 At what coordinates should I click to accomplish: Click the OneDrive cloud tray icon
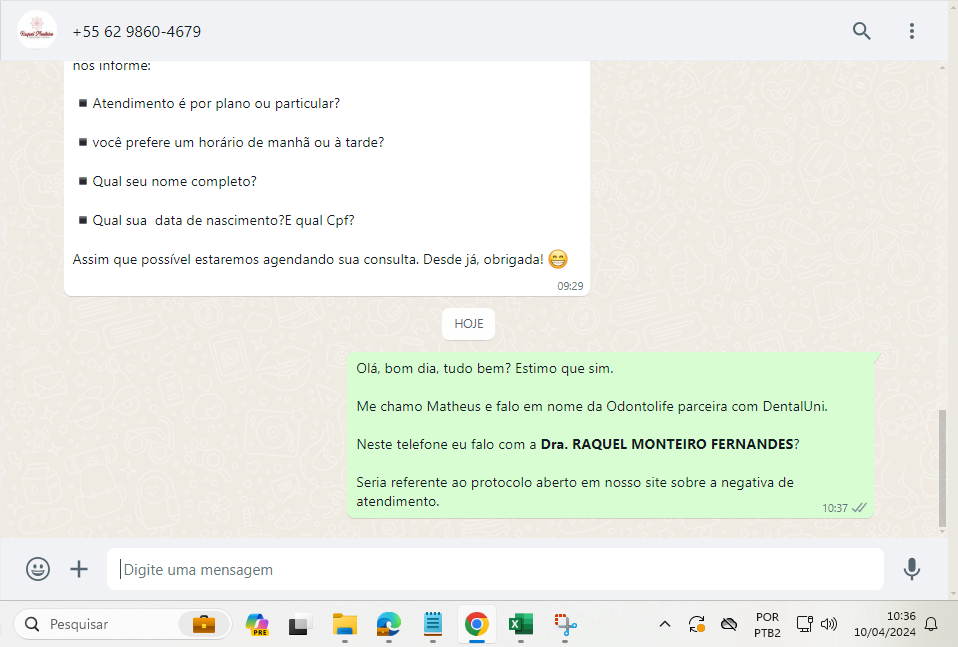click(x=728, y=624)
